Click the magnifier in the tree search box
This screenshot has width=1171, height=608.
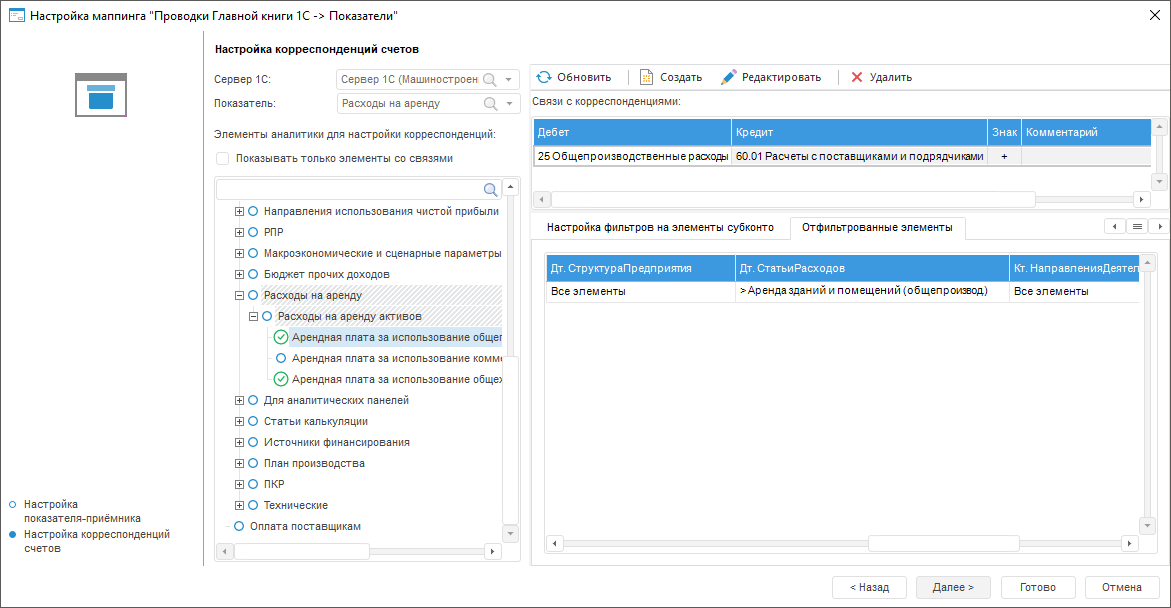490,189
